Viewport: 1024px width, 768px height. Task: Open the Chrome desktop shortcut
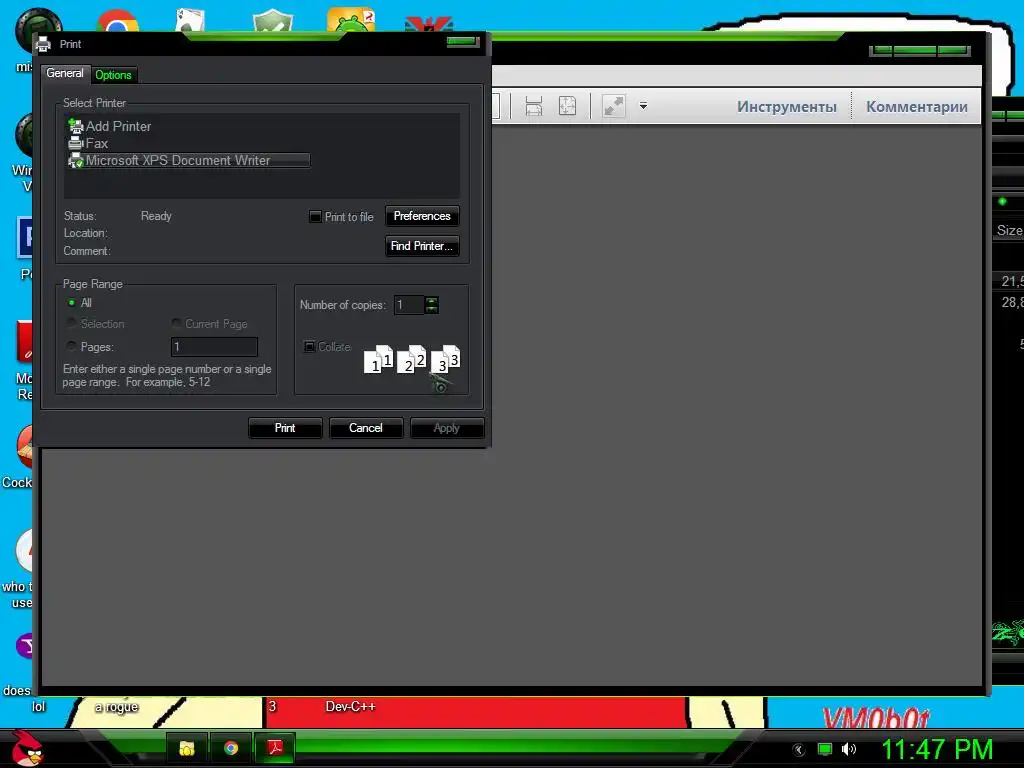point(118,22)
